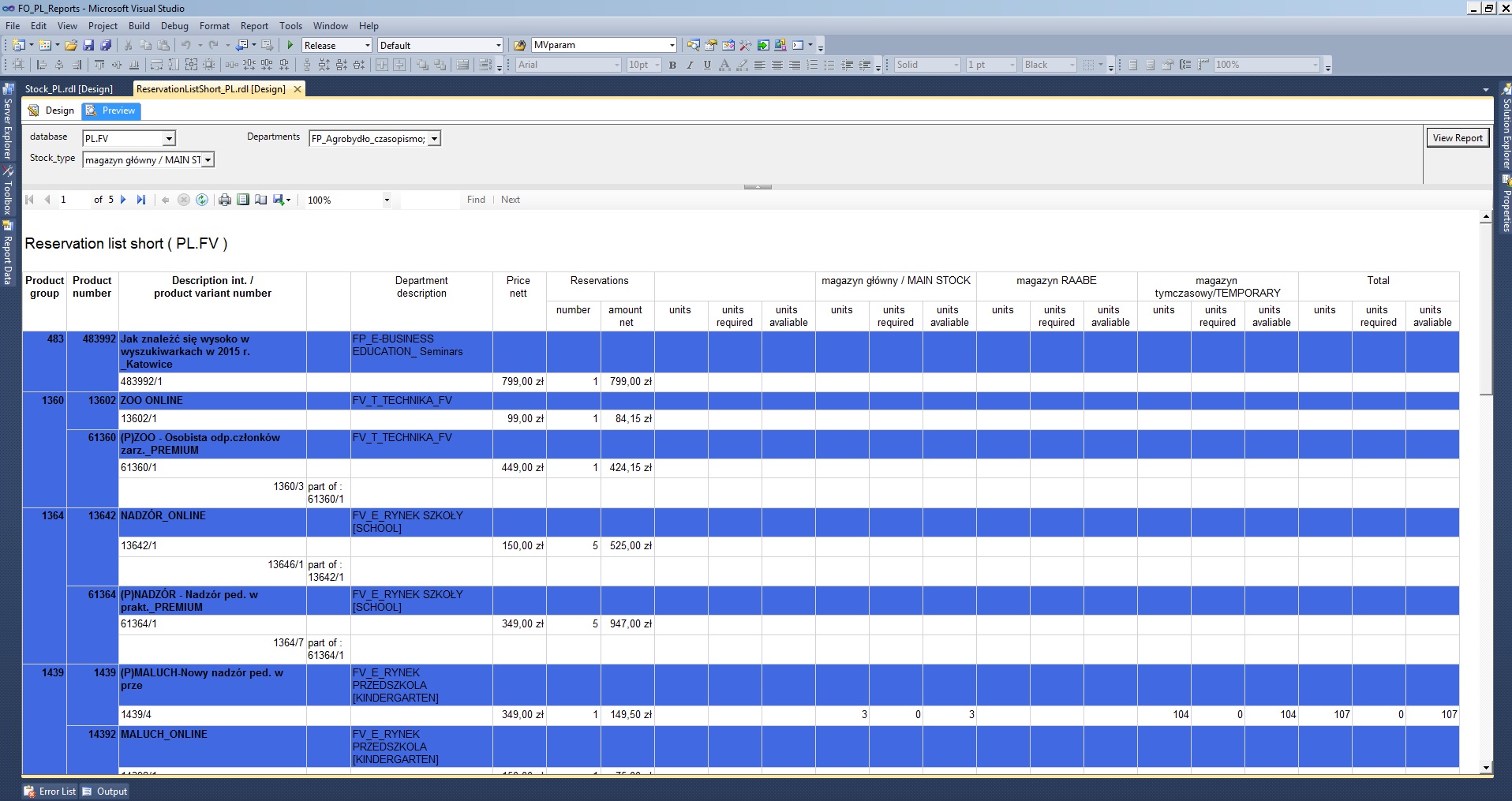The image size is (1512, 801).
Task: Open the Arial font name dropdown
Action: tap(616, 65)
